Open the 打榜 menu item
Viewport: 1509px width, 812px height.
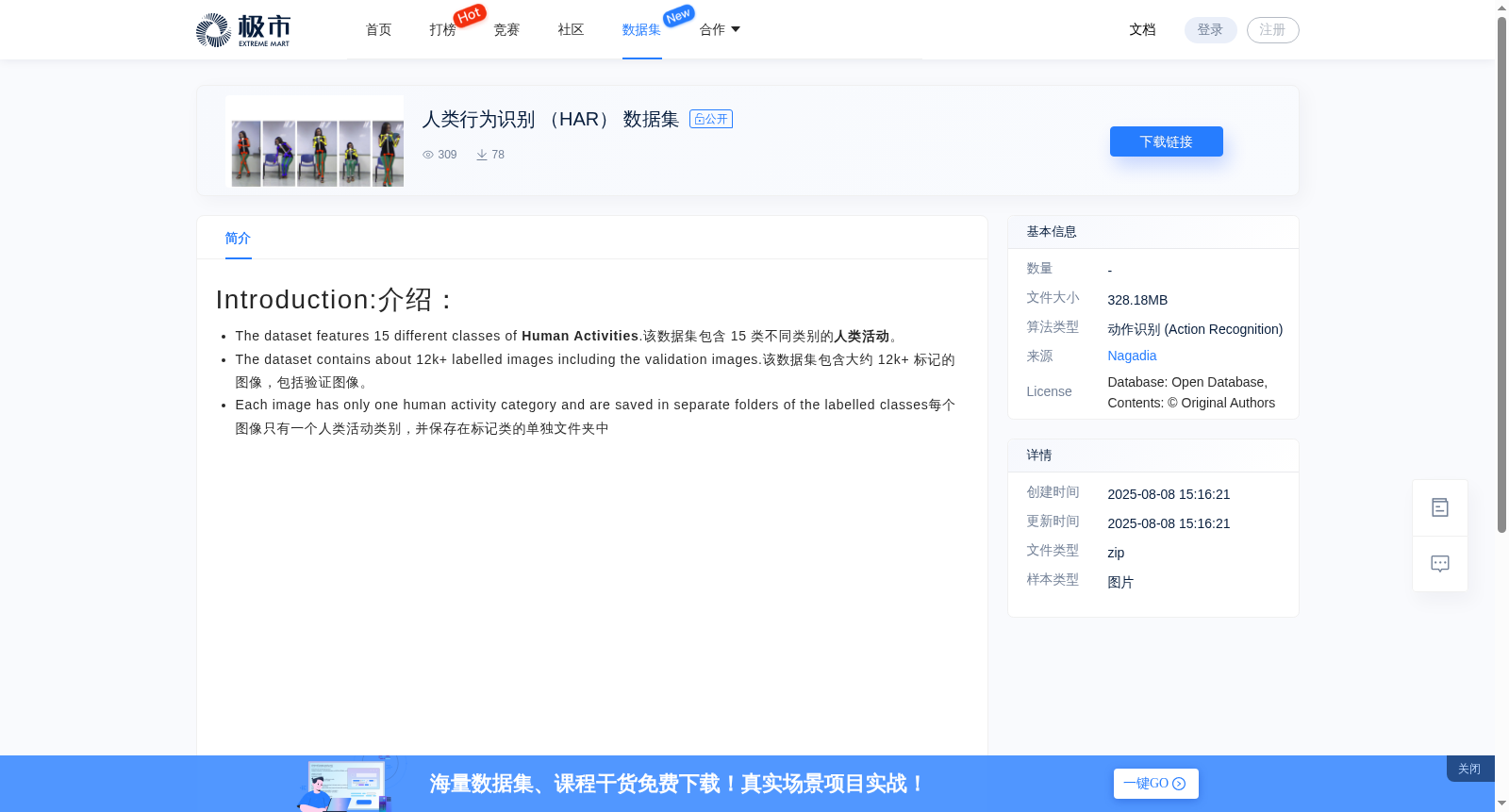coord(442,30)
